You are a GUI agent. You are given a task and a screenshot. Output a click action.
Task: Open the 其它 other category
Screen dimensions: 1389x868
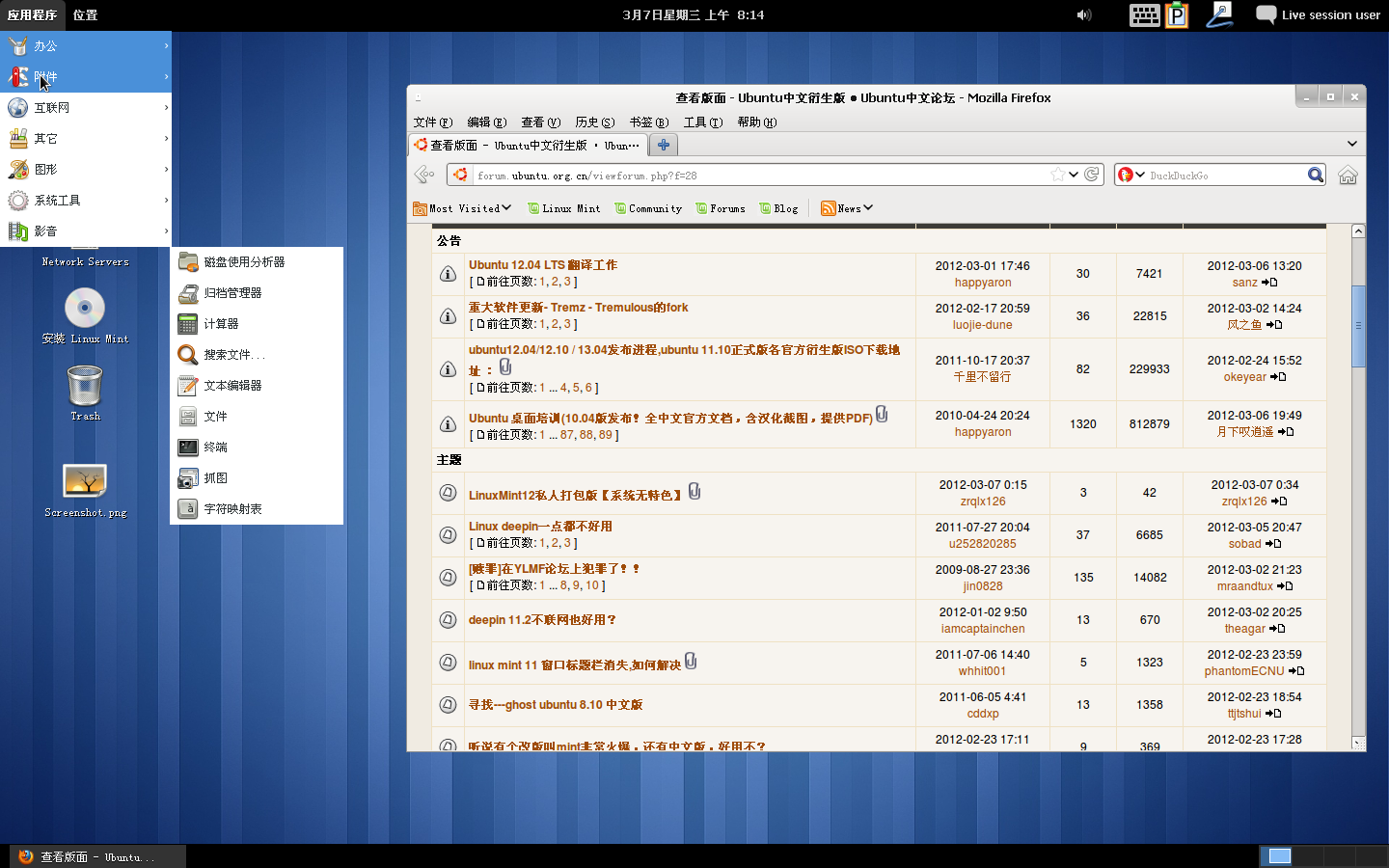tap(86, 139)
